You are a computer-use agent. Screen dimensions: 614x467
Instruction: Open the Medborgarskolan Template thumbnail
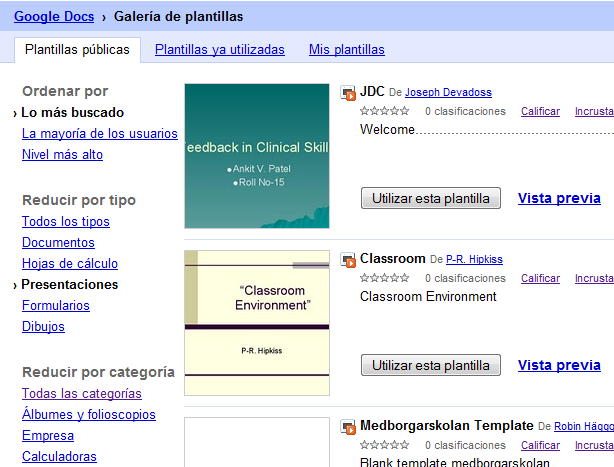click(x=257, y=442)
